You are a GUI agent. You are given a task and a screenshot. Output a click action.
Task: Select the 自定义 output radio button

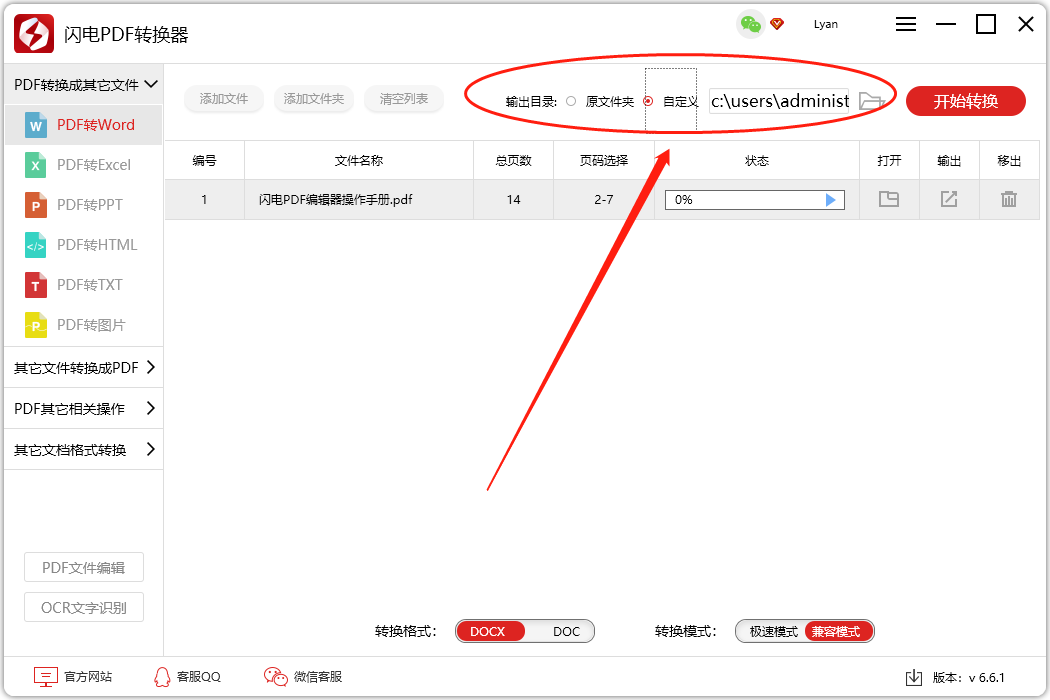pos(648,101)
